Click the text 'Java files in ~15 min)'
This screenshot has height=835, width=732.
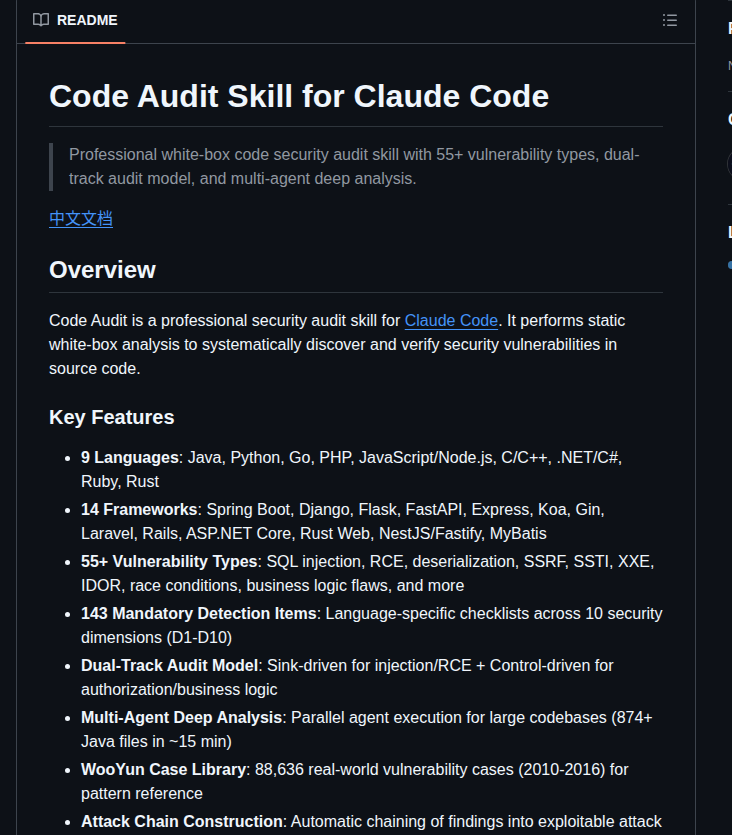click(x=156, y=741)
